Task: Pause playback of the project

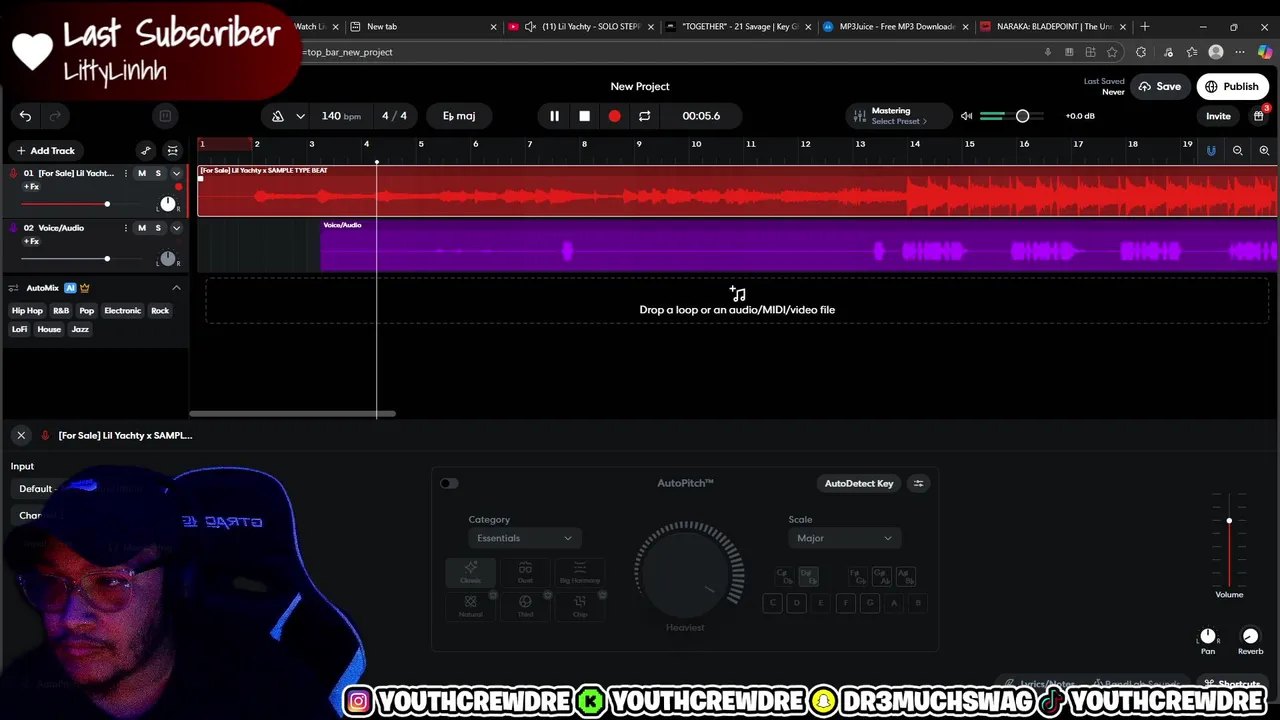Action: click(554, 116)
